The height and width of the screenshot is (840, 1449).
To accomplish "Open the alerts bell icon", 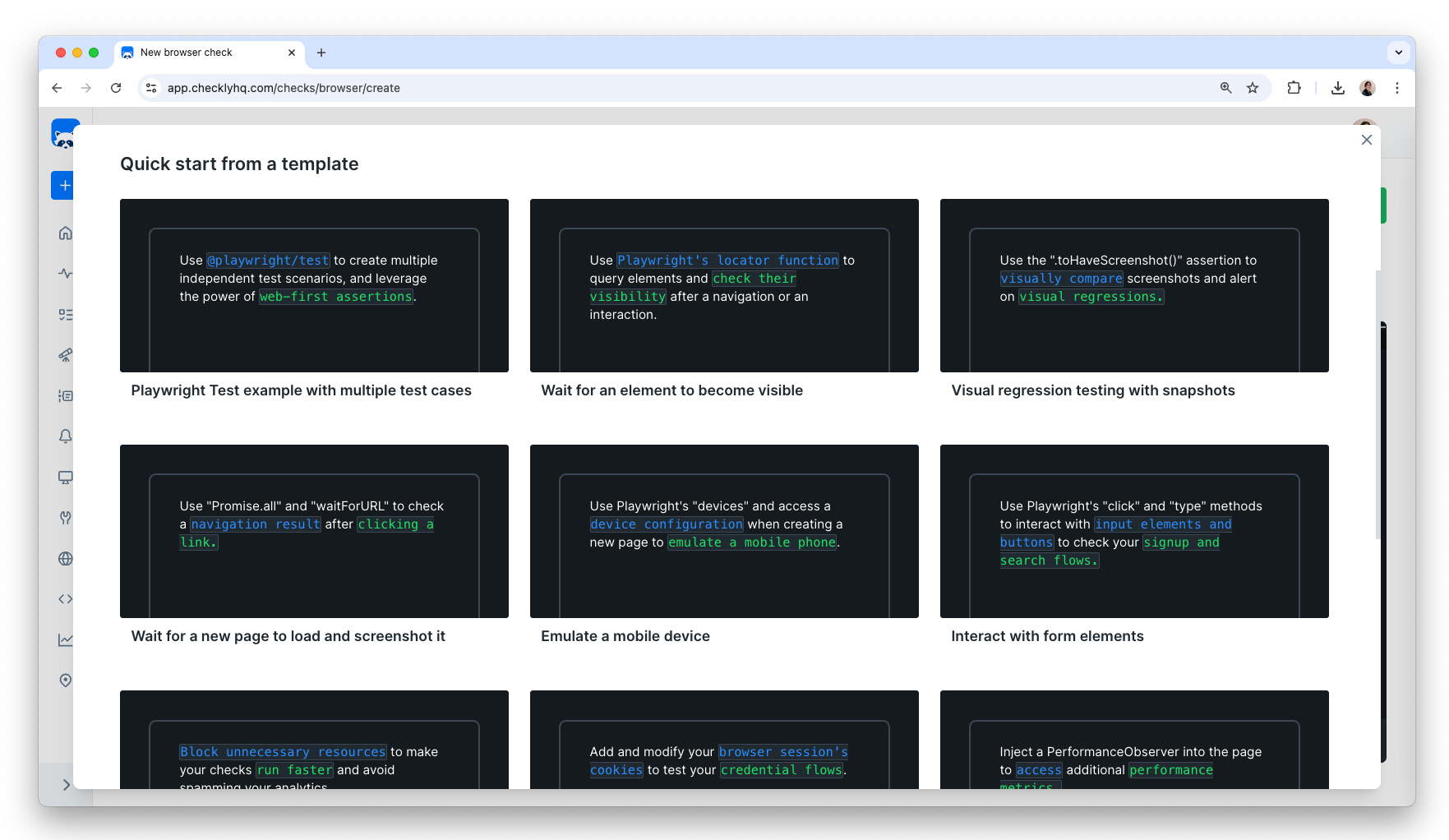I will [66, 436].
